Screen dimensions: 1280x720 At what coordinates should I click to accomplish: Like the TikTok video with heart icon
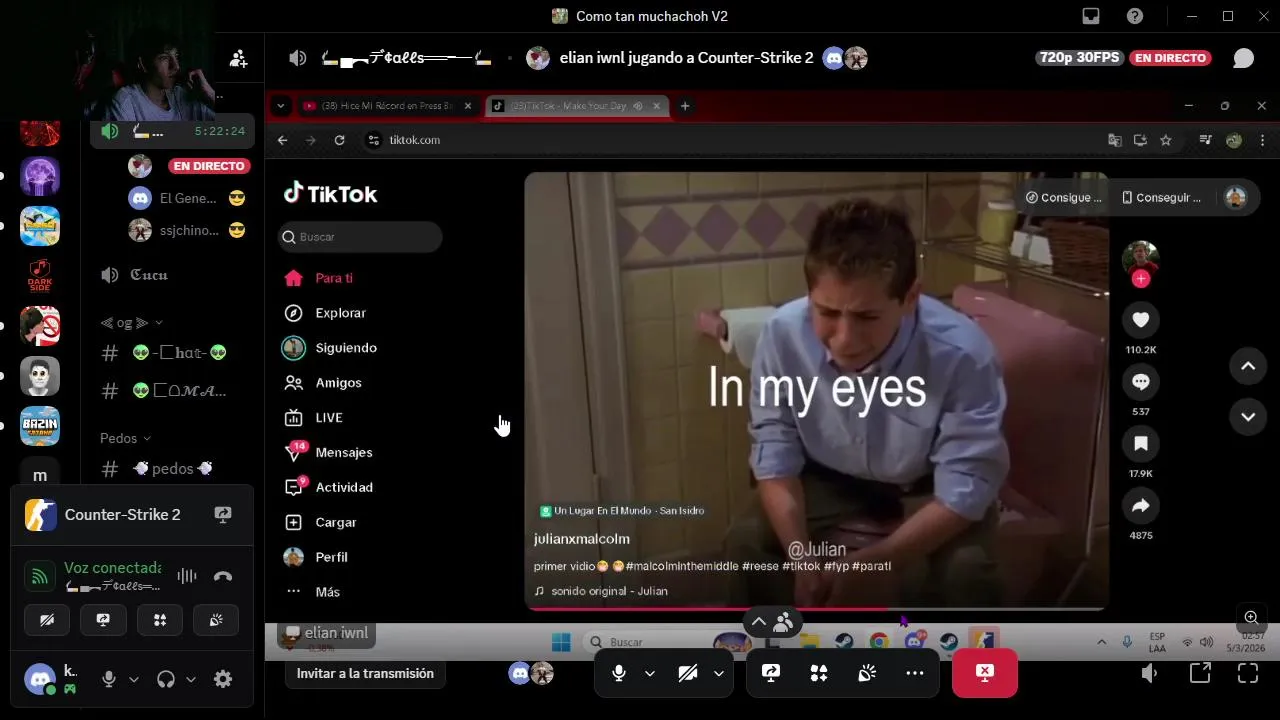[1141, 320]
